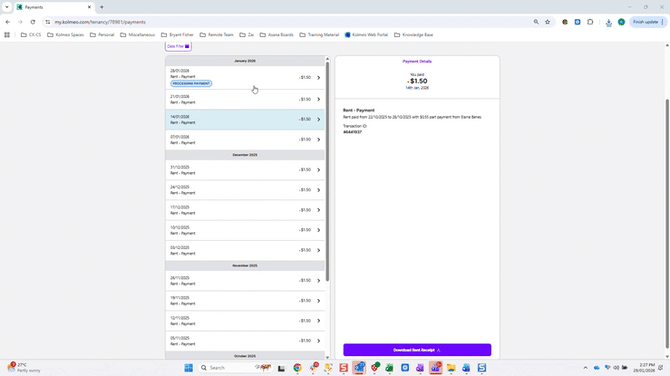Viewport: 670px width, 376px height.
Task: Open the Training Material bookmark folder
Action: [x=319, y=35]
